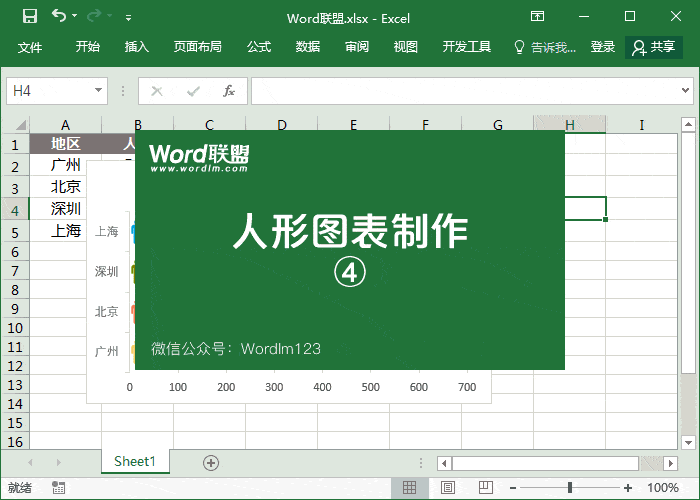
Task: Click the zoom slider handle
Action: (570, 488)
